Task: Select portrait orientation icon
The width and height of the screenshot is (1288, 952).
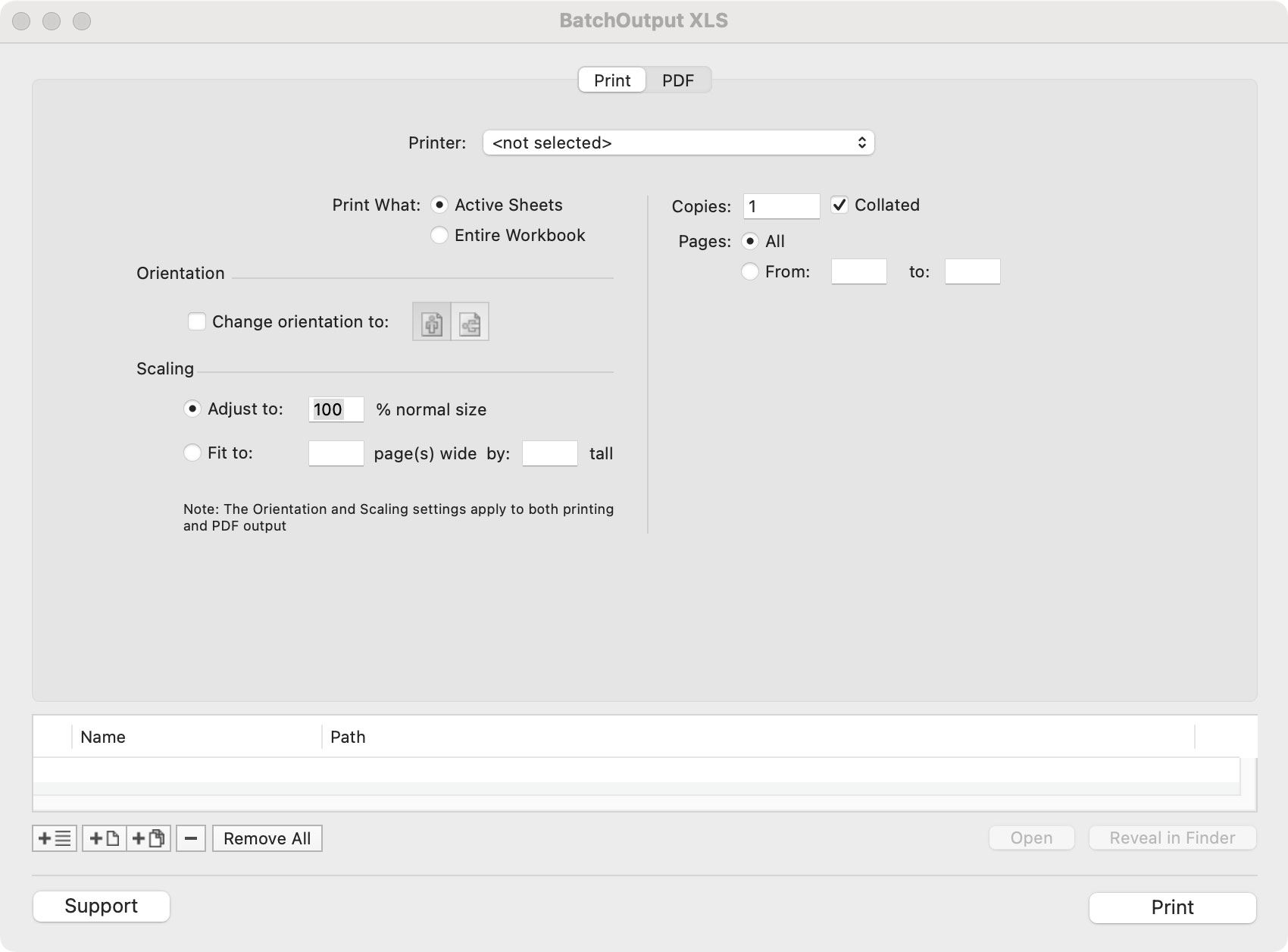Action: point(432,321)
